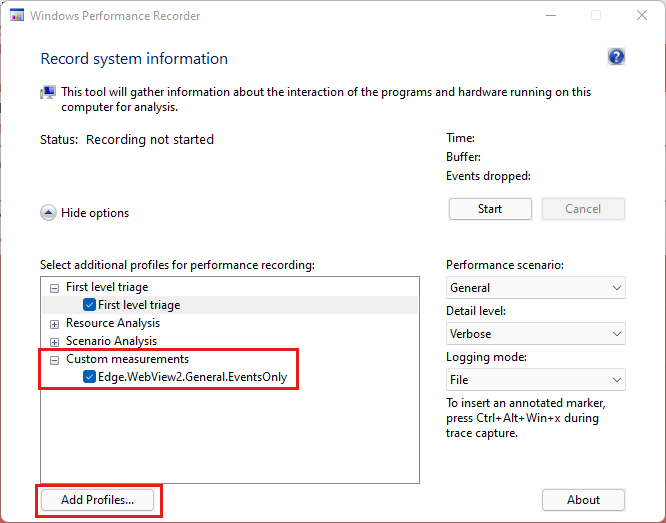Screen dimensions: 666x523
Task: Start the performance recording
Action: click(490, 209)
